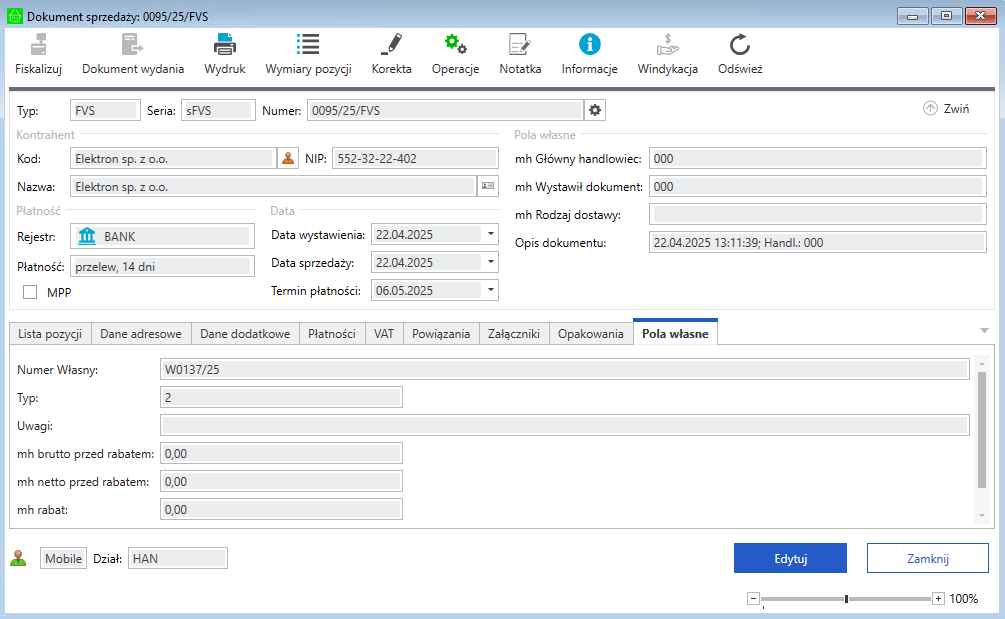The image size is (1005, 619).
Task: Open the Załączniki tab
Action: point(514,334)
